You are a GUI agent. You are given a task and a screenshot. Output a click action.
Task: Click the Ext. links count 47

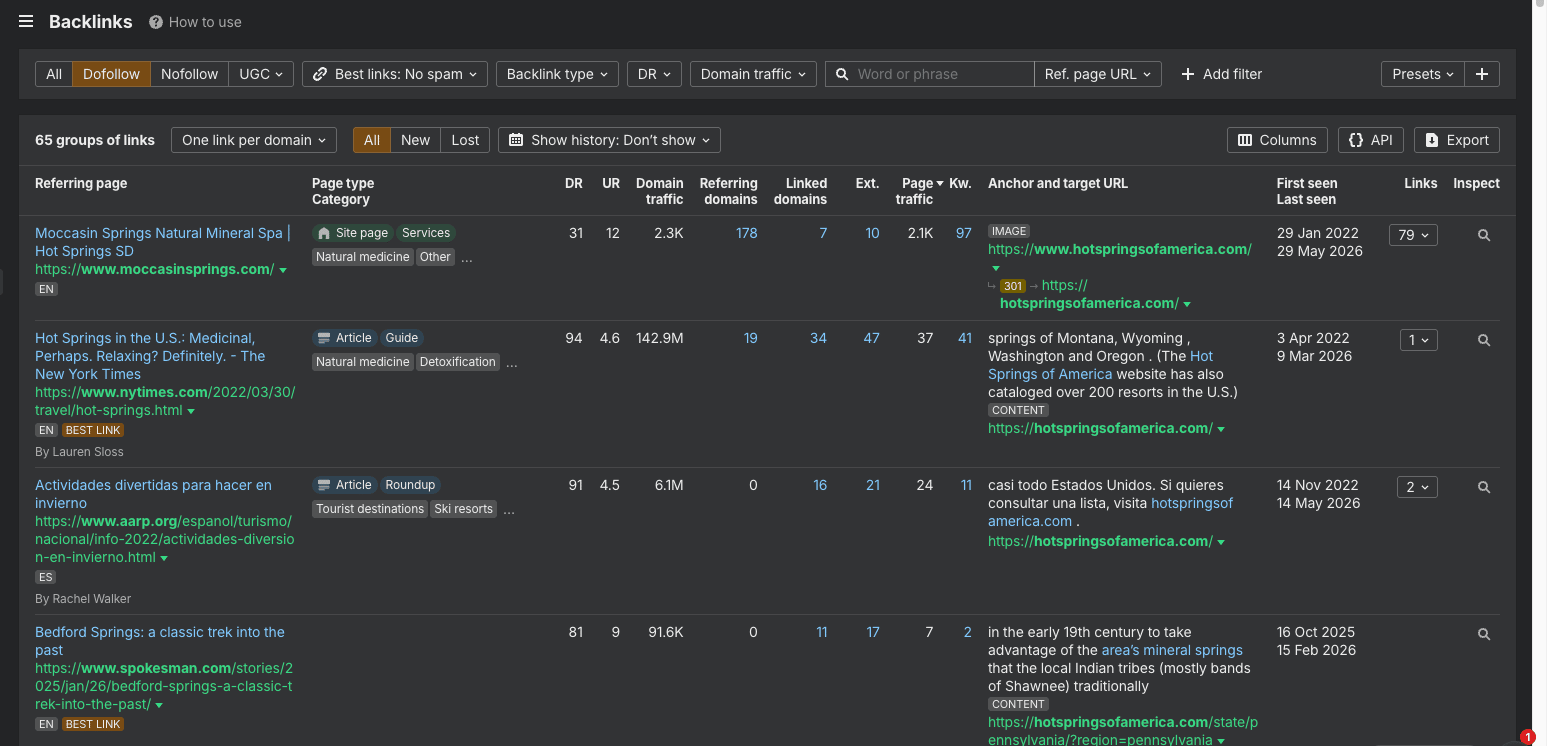[x=871, y=338]
